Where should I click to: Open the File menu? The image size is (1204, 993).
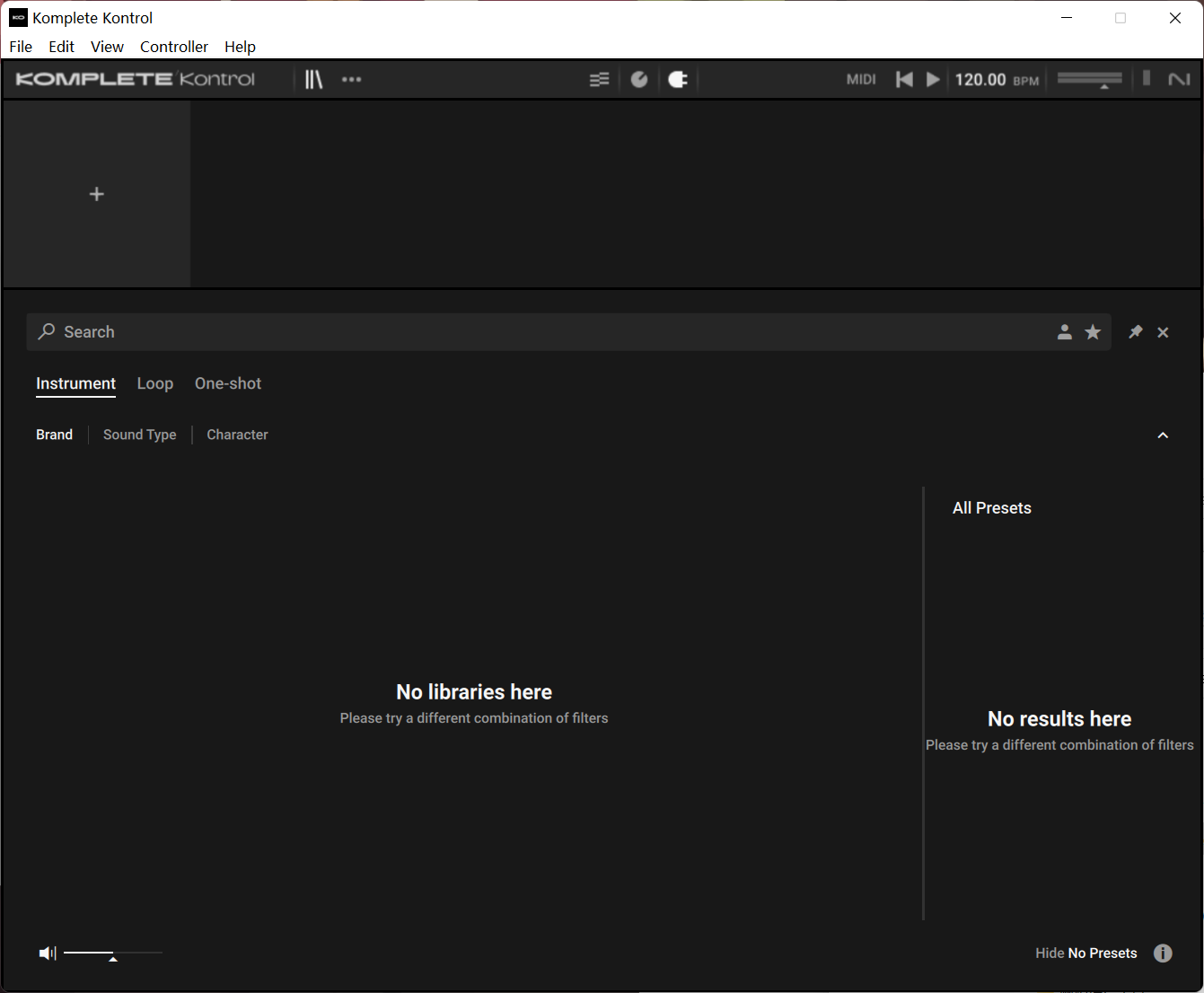[x=21, y=47]
